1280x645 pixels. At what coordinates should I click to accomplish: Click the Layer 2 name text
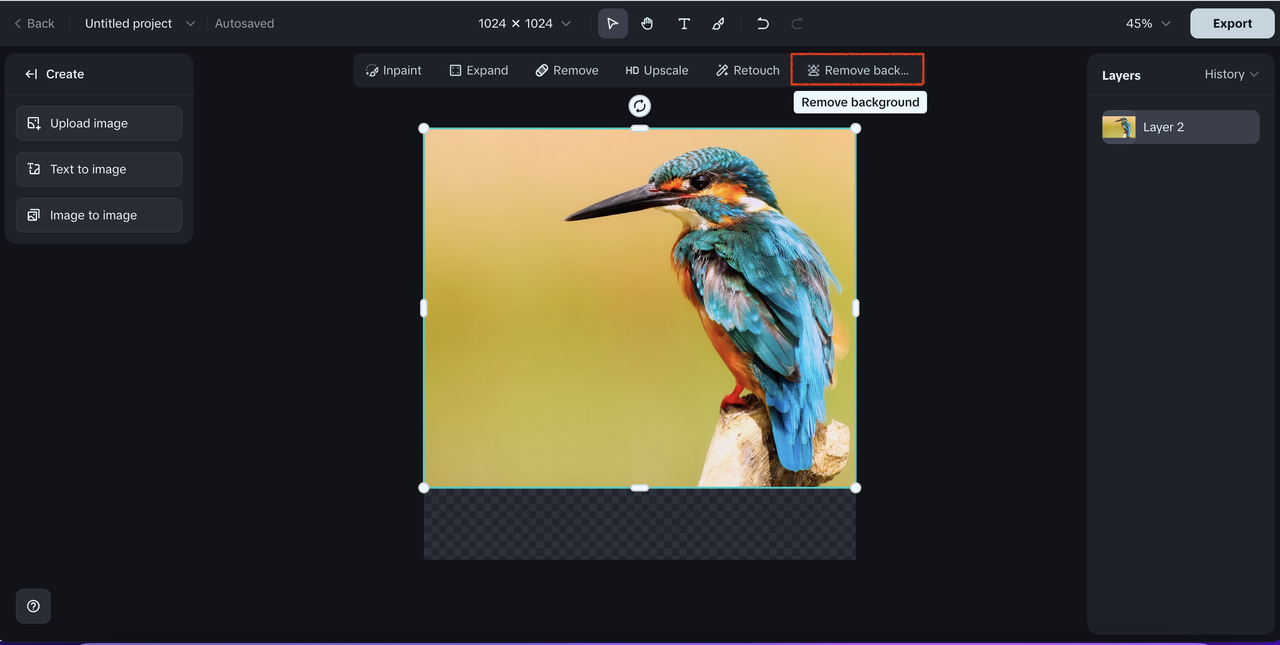[1163, 127]
